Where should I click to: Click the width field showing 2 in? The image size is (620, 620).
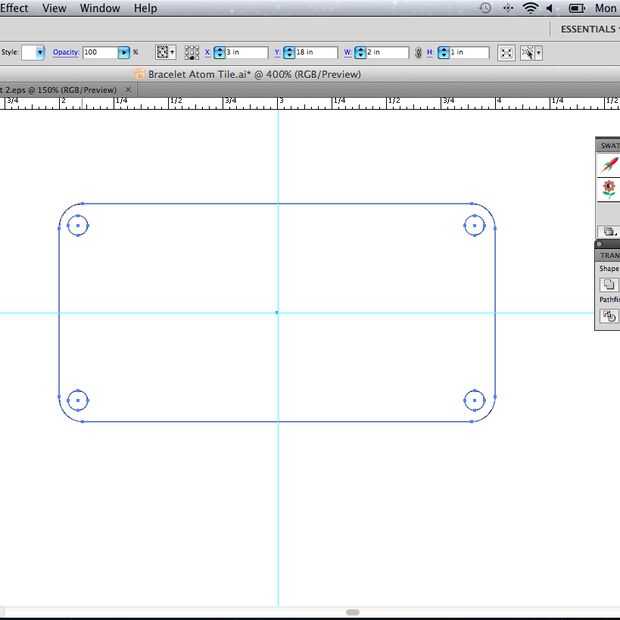coord(387,52)
